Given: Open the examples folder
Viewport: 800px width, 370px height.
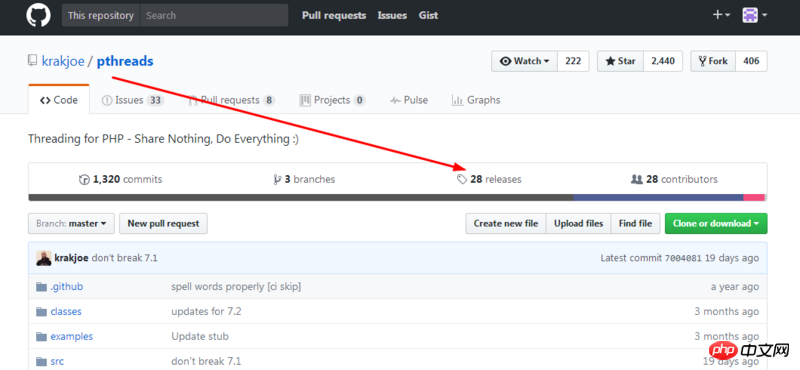Looking at the screenshot, I should [72, 336].
